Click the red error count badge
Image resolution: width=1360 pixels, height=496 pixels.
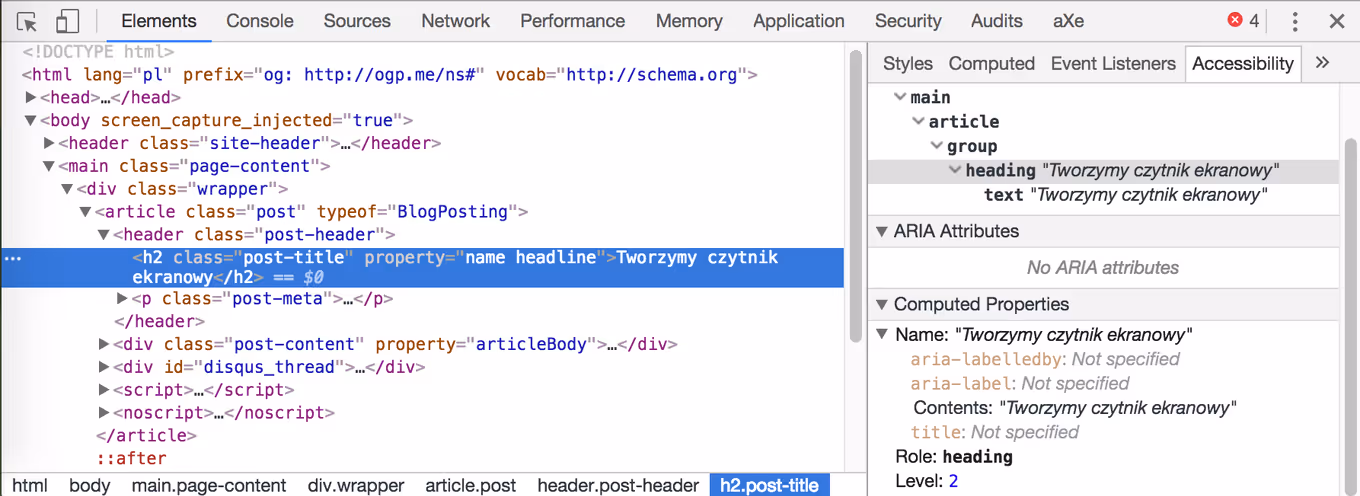coord(1243,21)
